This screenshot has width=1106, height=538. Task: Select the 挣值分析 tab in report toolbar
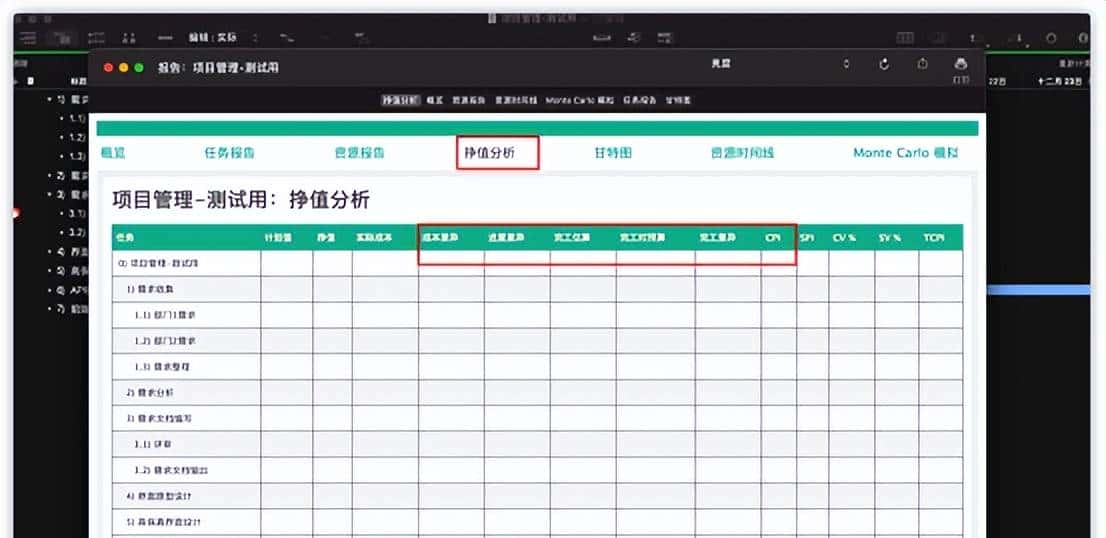point(401,100)
